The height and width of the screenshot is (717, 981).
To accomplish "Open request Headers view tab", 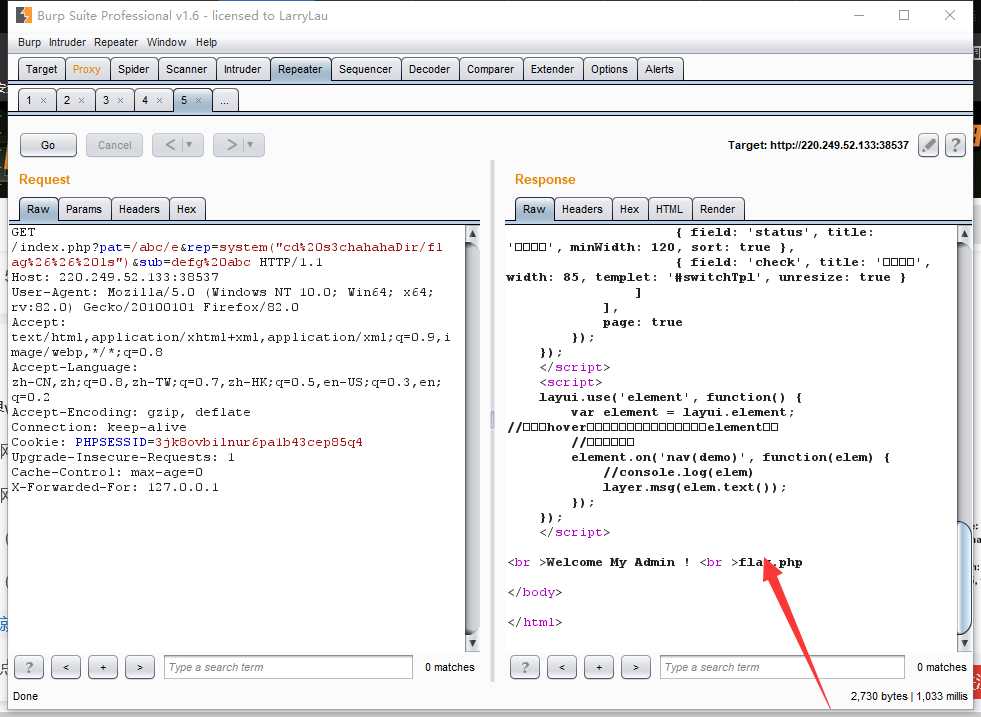I will 140,209.
